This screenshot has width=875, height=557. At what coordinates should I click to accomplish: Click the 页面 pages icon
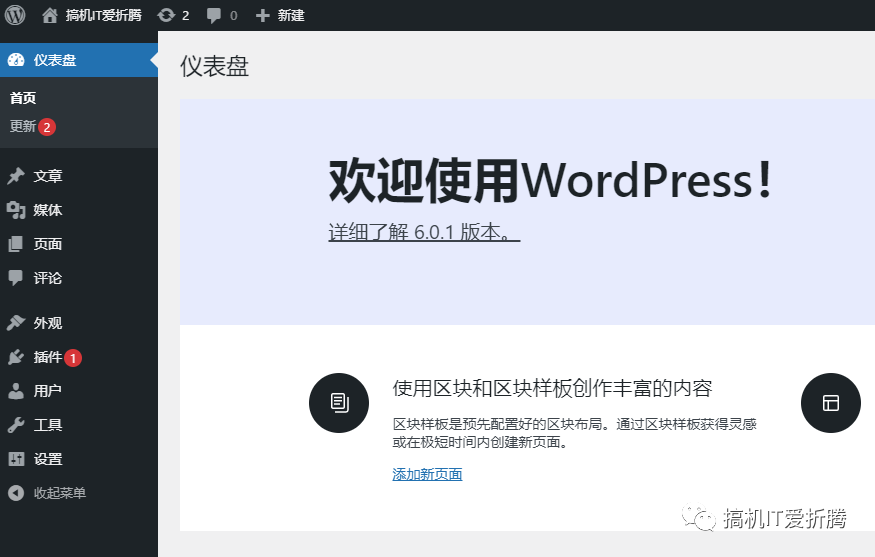pyautogui.click(x=16, y=244)
